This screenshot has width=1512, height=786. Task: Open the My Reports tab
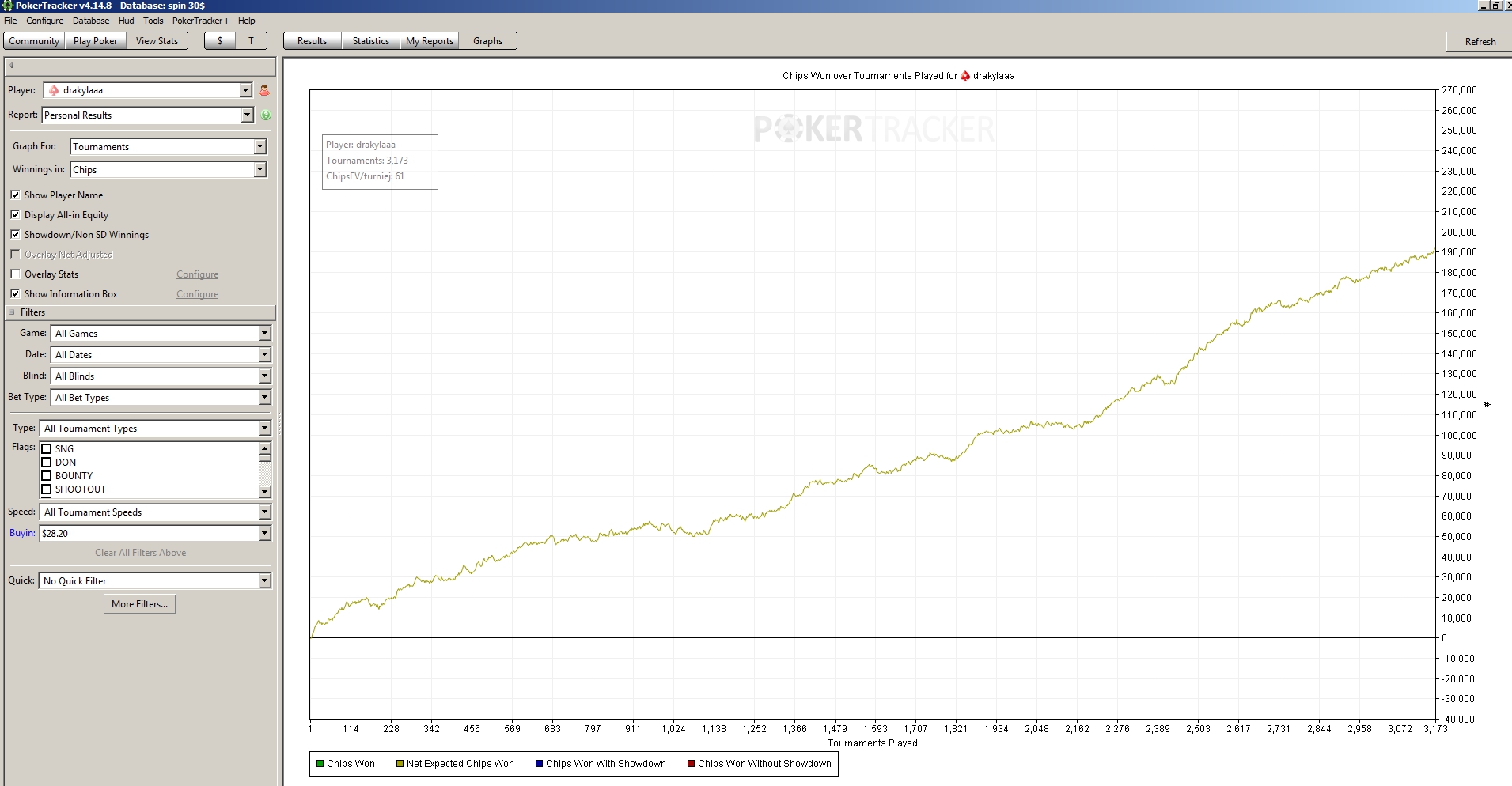(x=430, y=41)
